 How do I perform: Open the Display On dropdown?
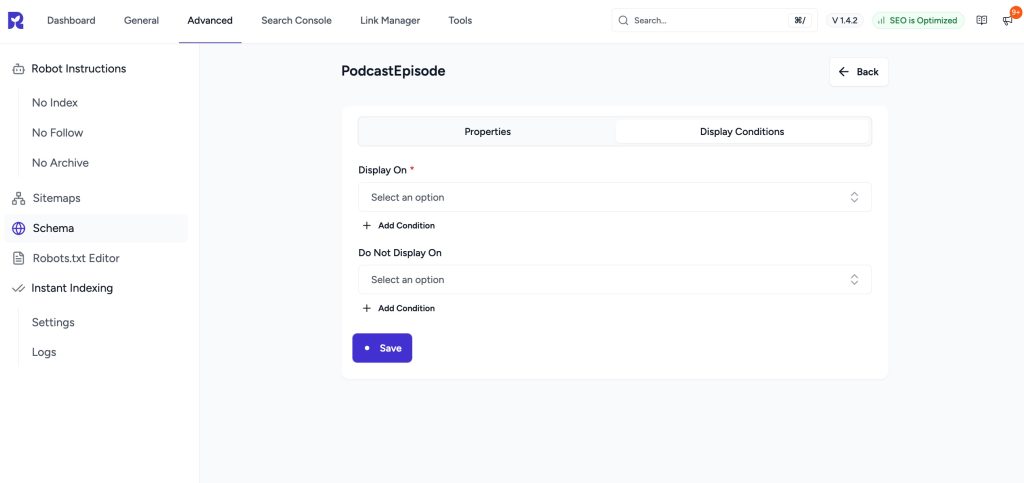pos(614,198)
